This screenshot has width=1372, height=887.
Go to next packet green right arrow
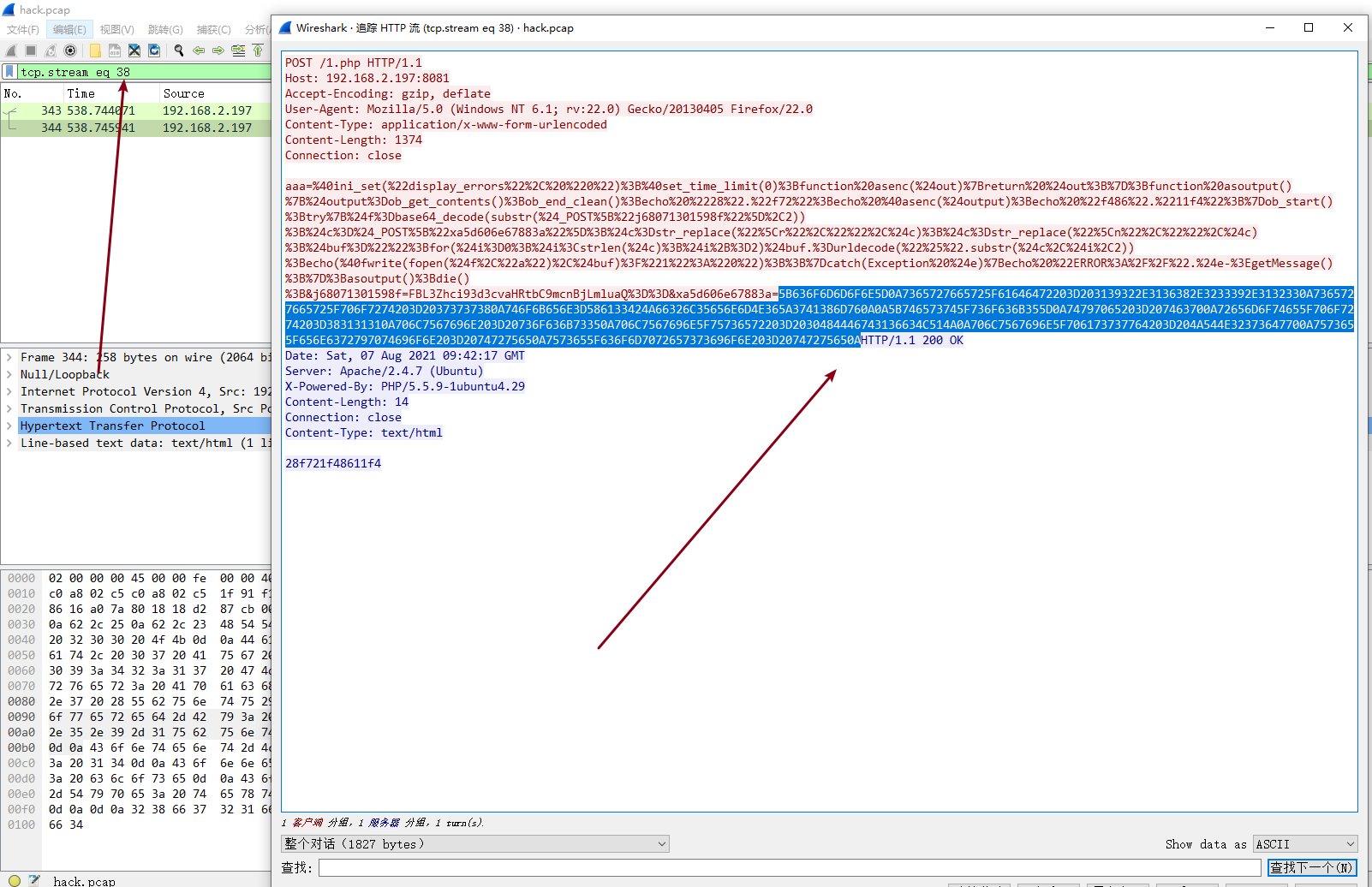pyautogui.click(x=218, y=51)
